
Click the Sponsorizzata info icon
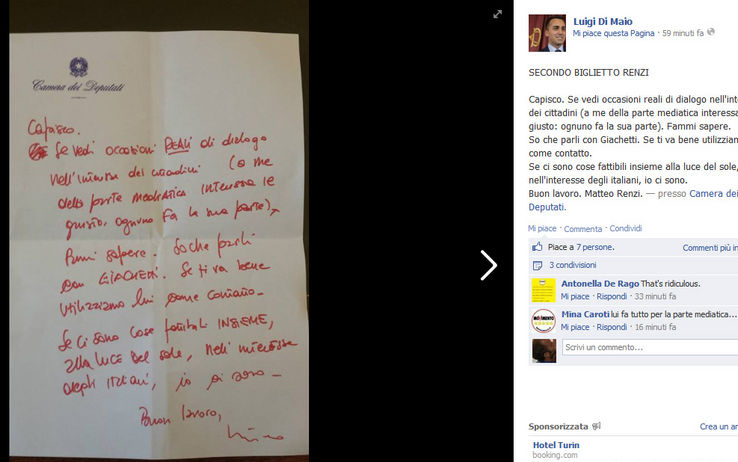pyautogui.click(x=596, y=426)
